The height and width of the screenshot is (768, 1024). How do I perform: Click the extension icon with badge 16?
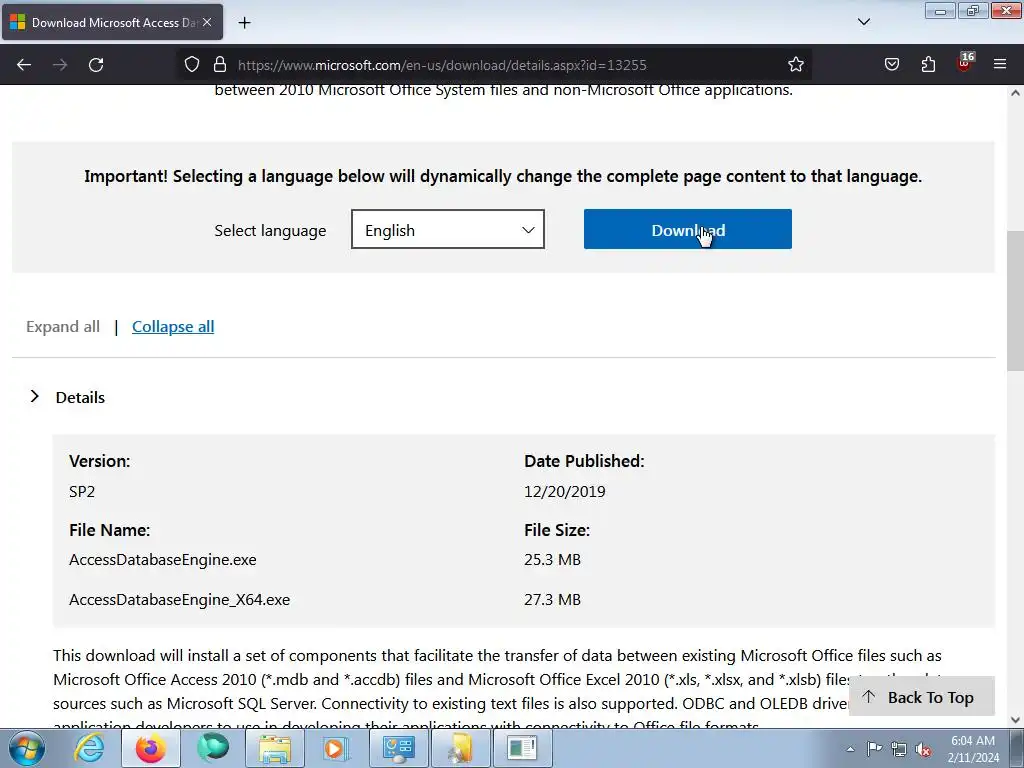(x=965, y=63)
